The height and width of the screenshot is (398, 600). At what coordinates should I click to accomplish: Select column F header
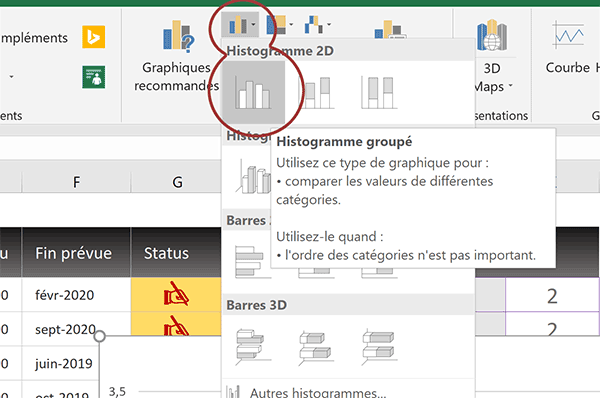coord(77,182)
